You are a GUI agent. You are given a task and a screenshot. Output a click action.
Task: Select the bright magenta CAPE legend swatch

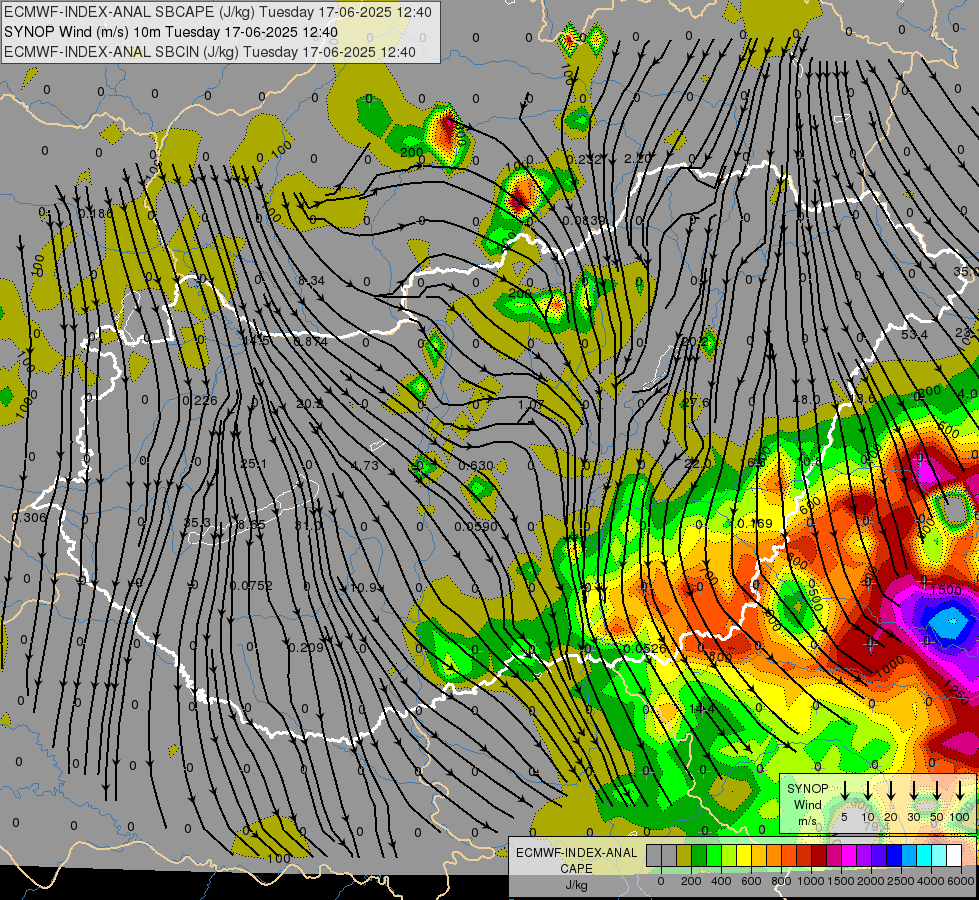click(849, 856)
